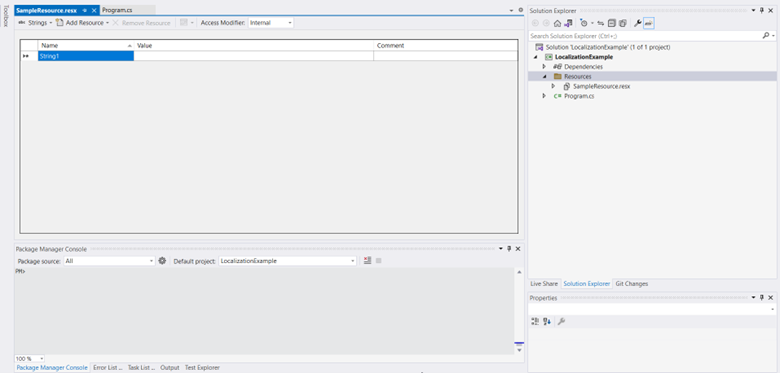Click the Solution Explorer Forward arrow

pos(546,23)
